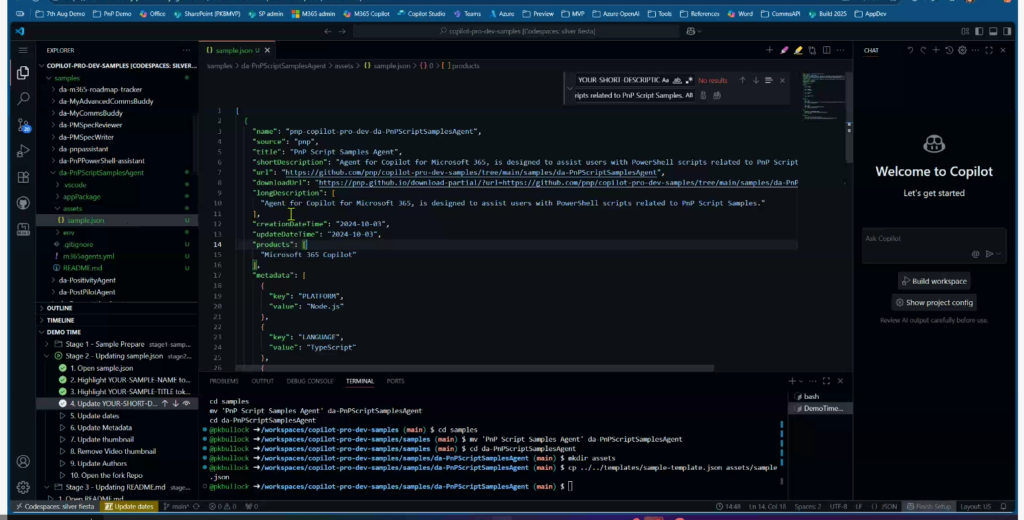Expand the appPackage folder

58,197
